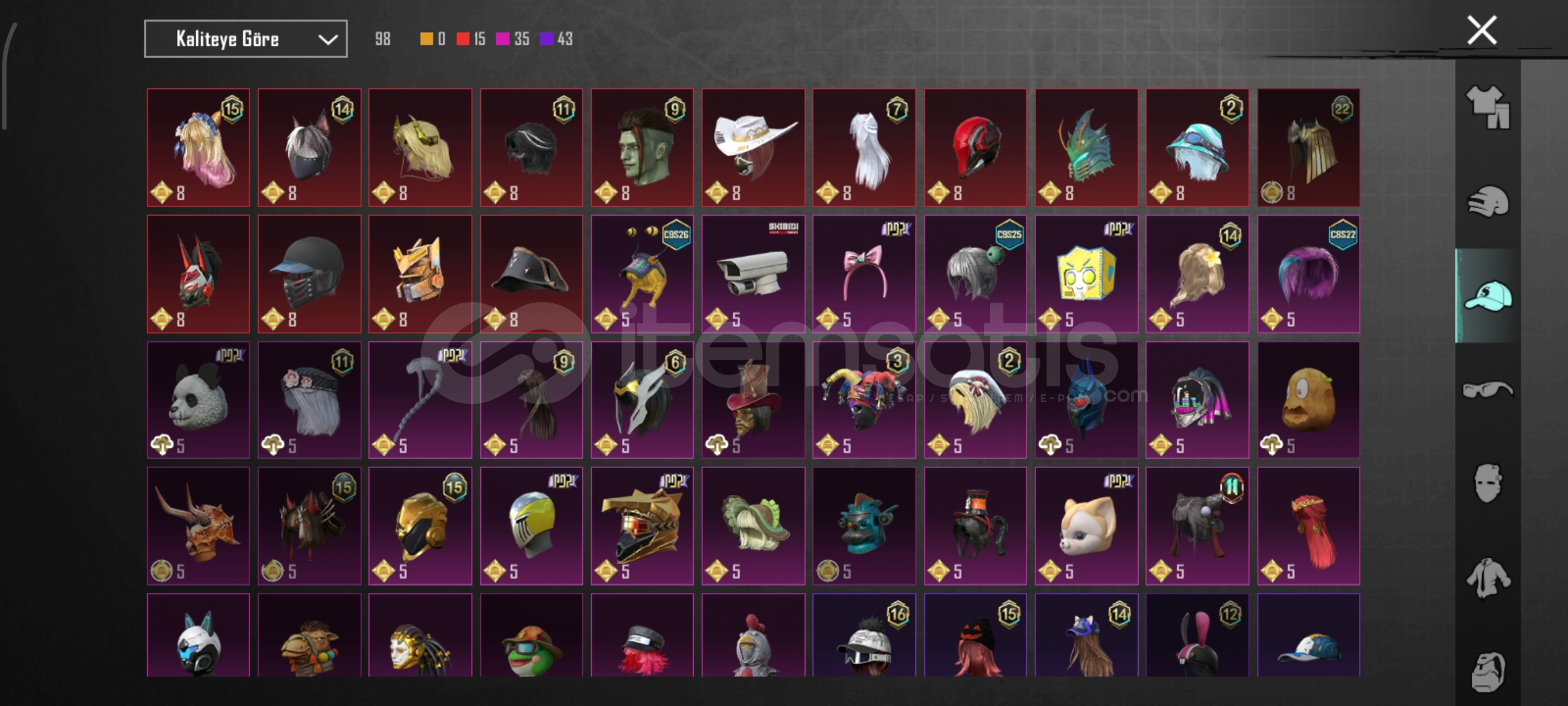Select the security camera head item
The height and width of the screenshot is (706, 1568).
pos(753,274)
